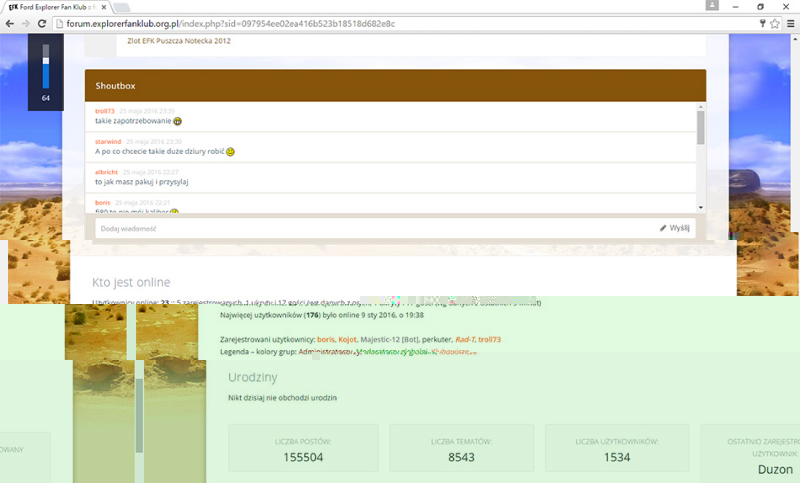800x483 pixels.
Task: Open the Zlot EFK Puszcza Notecka 2012 link
Action: 179,41
